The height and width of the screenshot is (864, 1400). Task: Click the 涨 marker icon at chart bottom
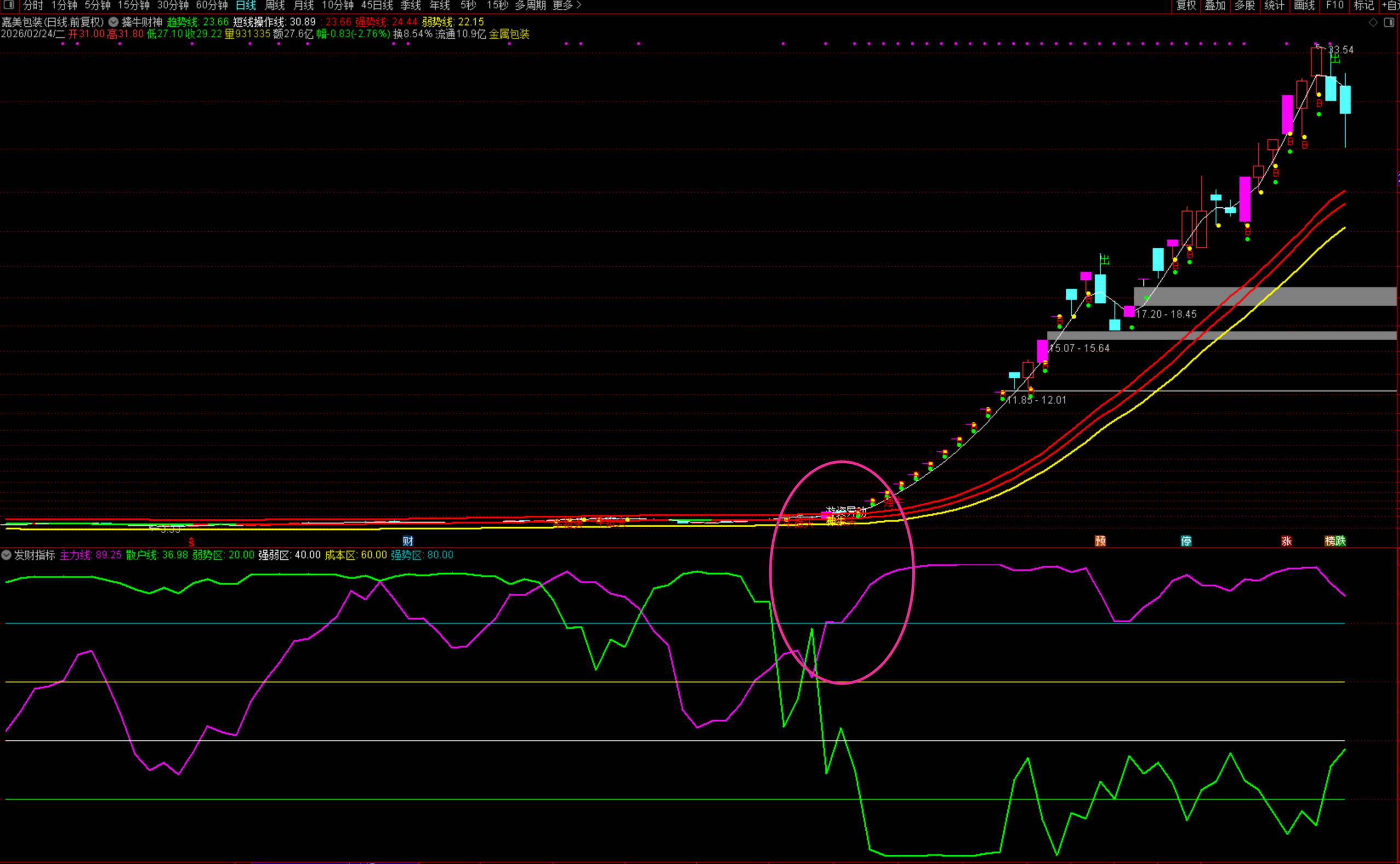coord(1286,541)
